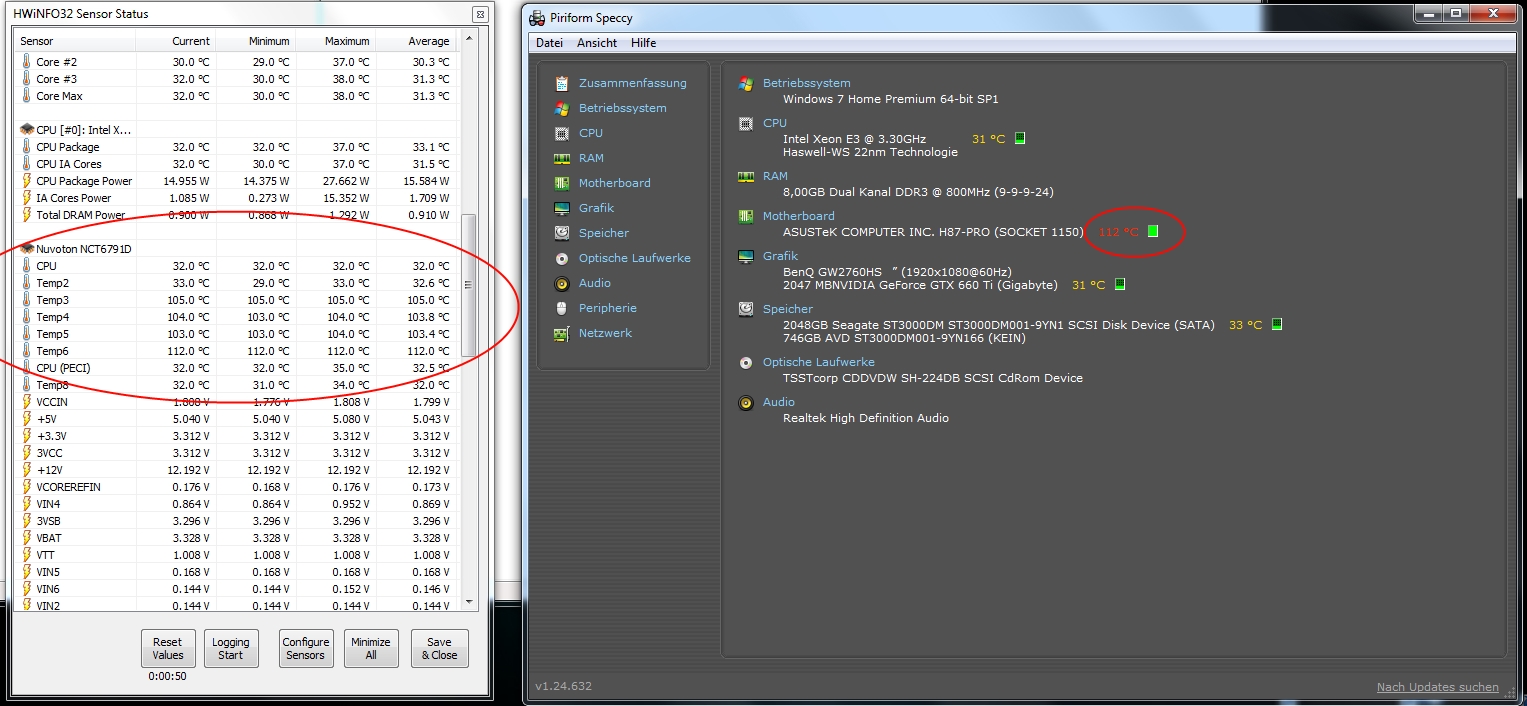Open Grafik in Speccy sidebar
1527x706 pixels.
[596, 208]
